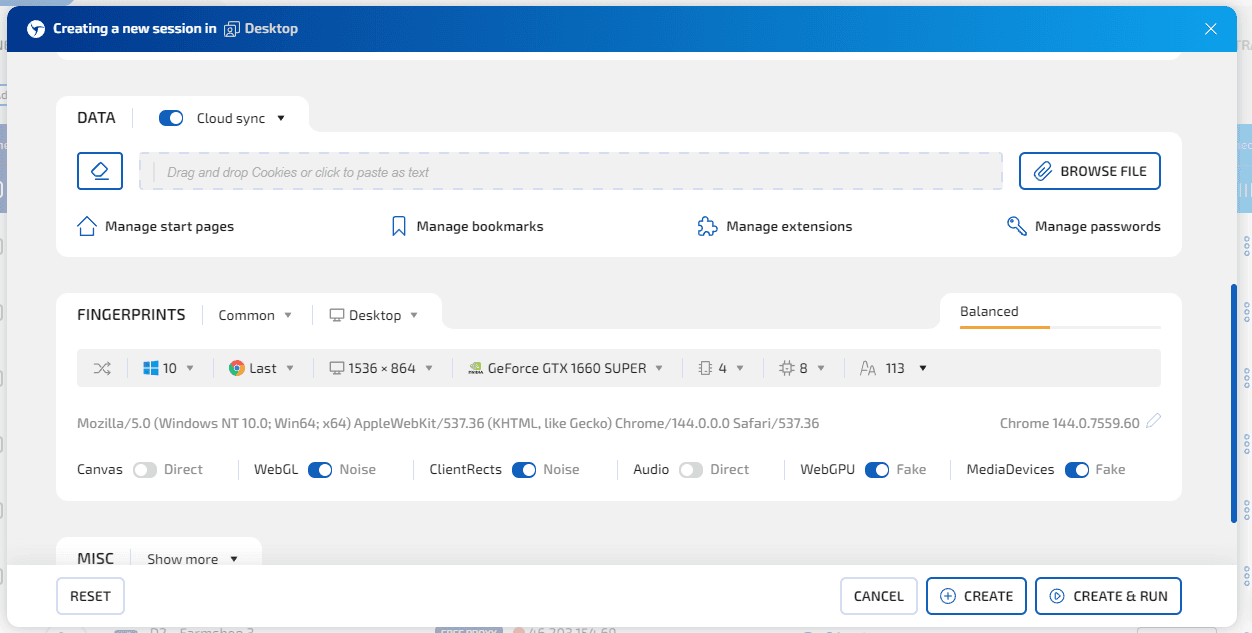Screen dimensions: 1252x633
Task: Open the Common fingerprints dropdown
Action: point(256,315)
